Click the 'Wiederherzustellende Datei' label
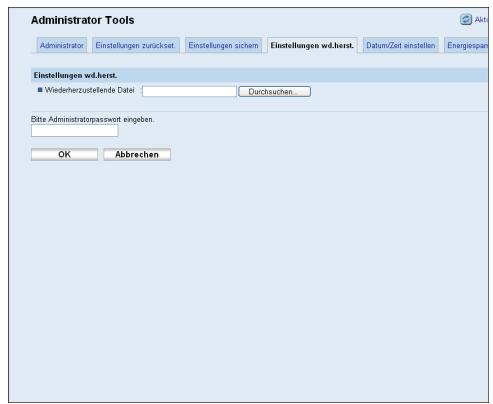Image resolution: width=493 pixels, height=404 pixels. (90, 90)
